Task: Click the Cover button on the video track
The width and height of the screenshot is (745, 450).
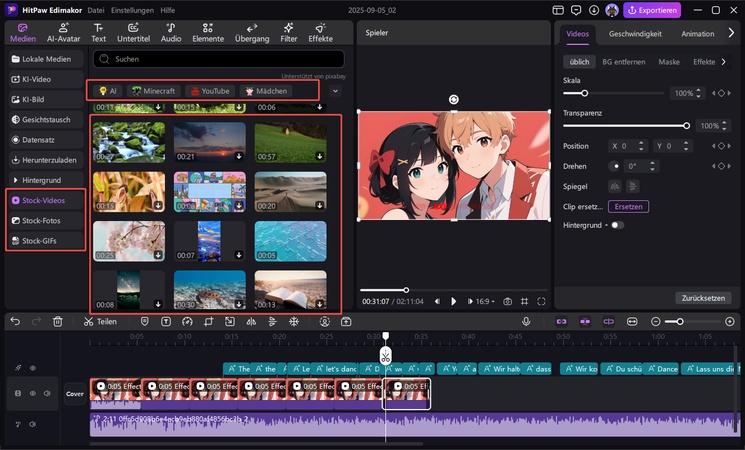Action: [x=75, y=393]
